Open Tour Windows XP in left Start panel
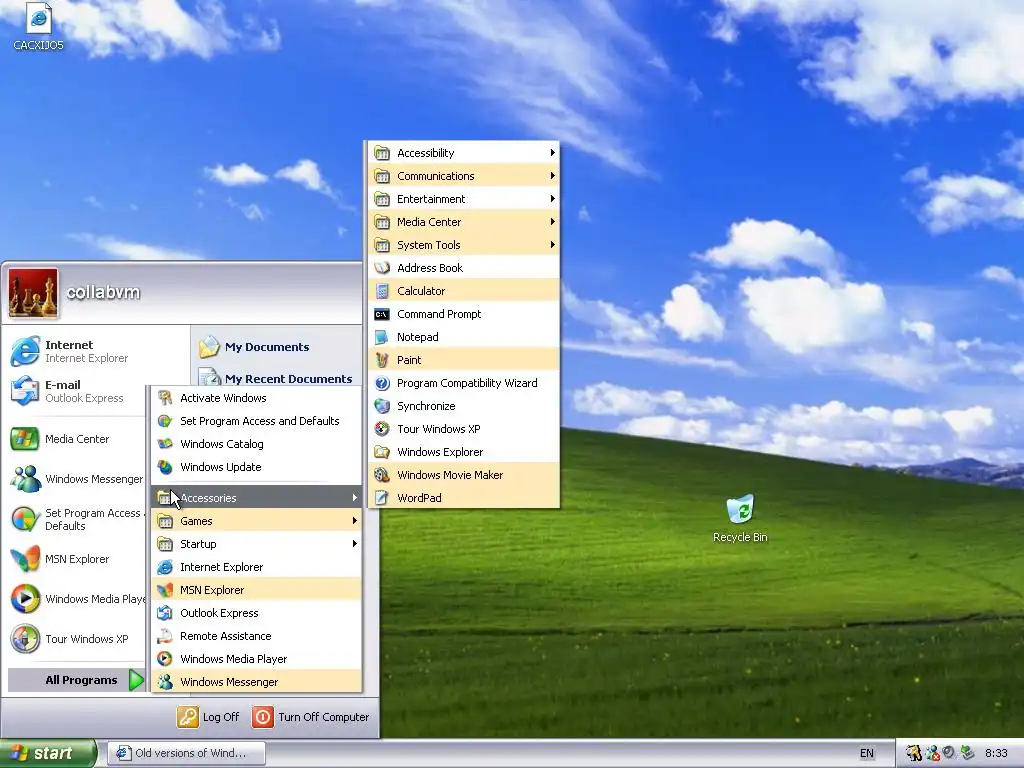Screen dimensions: 1024x768 click(76, 639)
